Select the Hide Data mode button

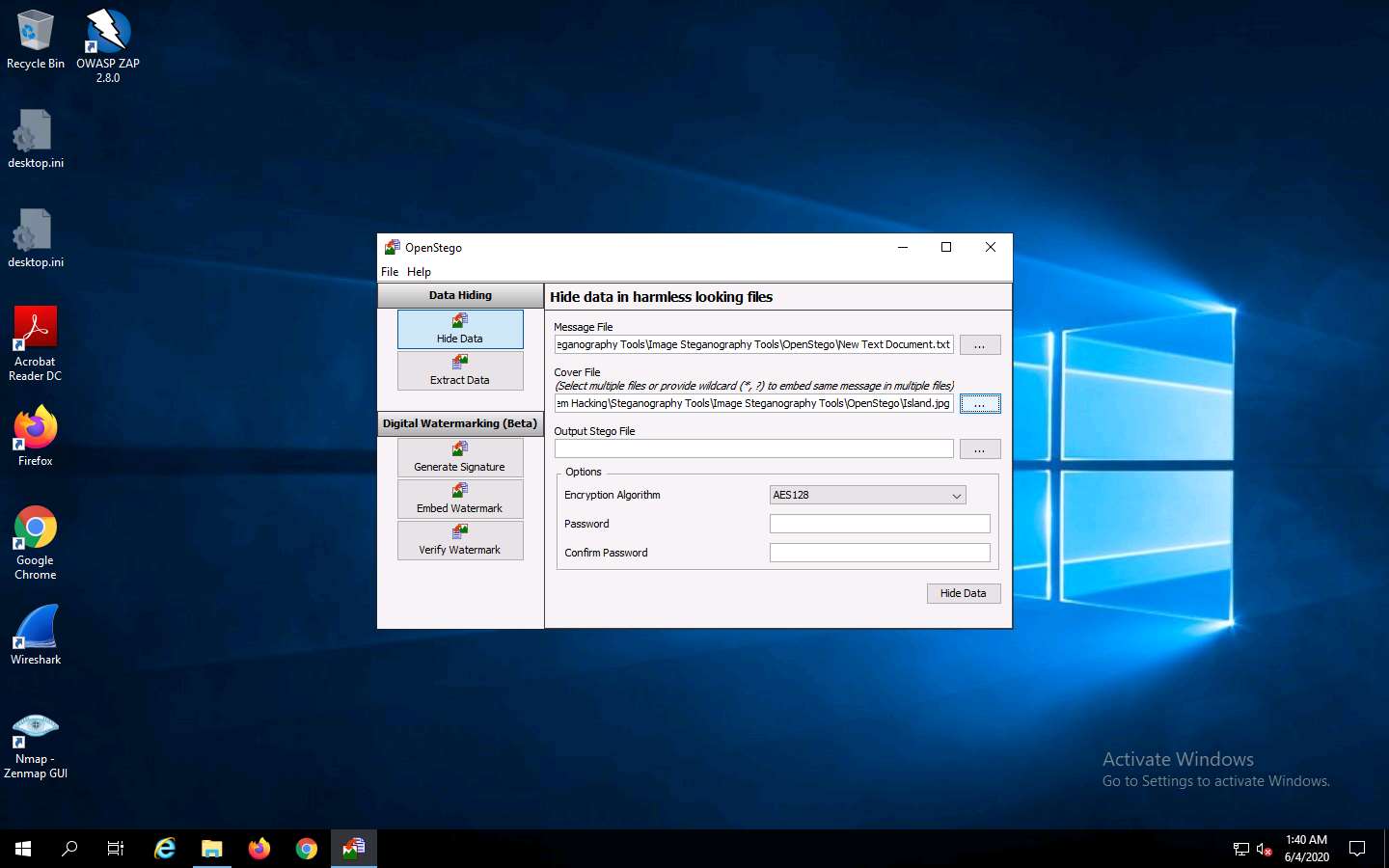pyautogui.click(x=460, y=329)
